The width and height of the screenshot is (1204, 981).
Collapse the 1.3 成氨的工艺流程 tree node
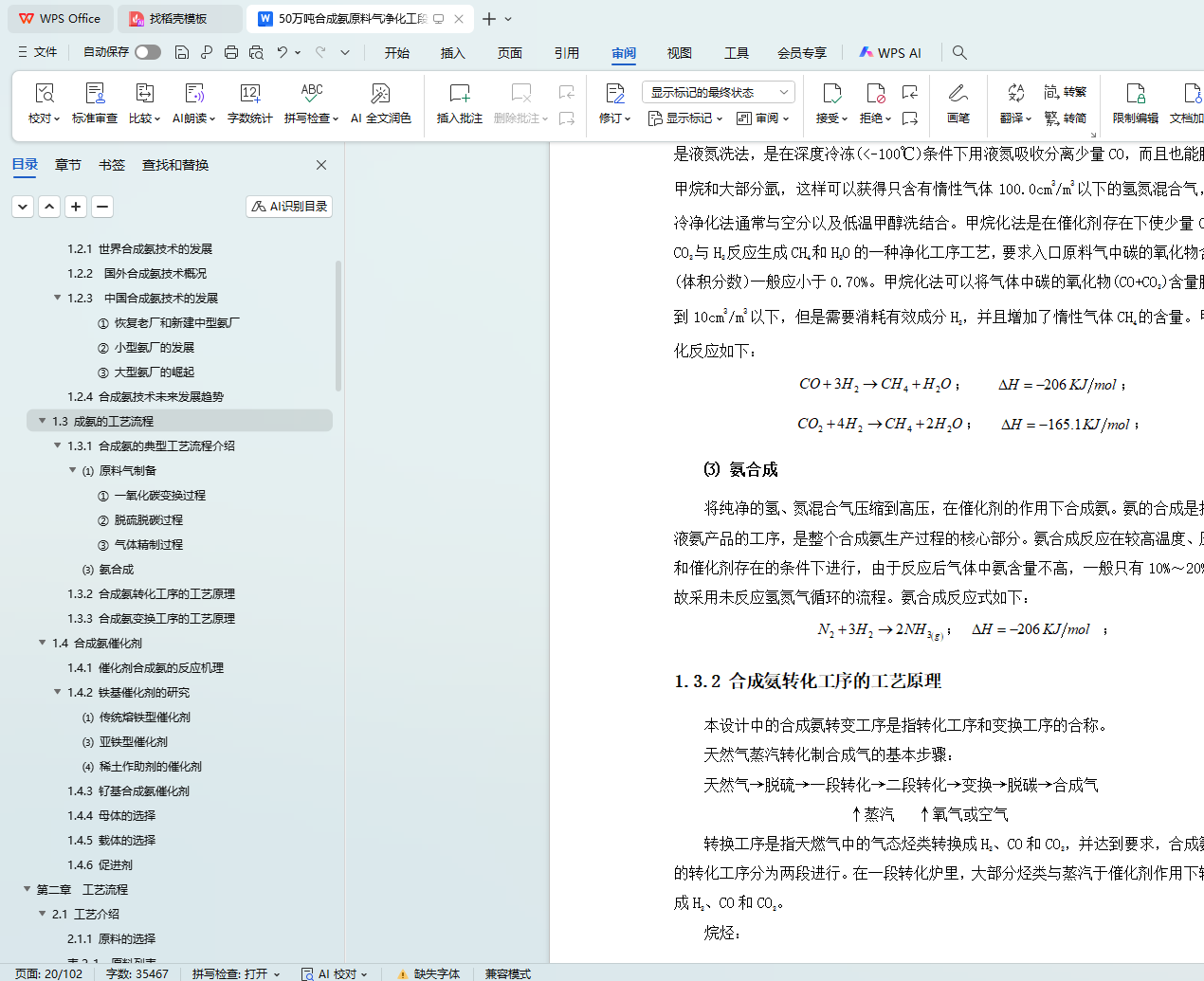[42, 421]
